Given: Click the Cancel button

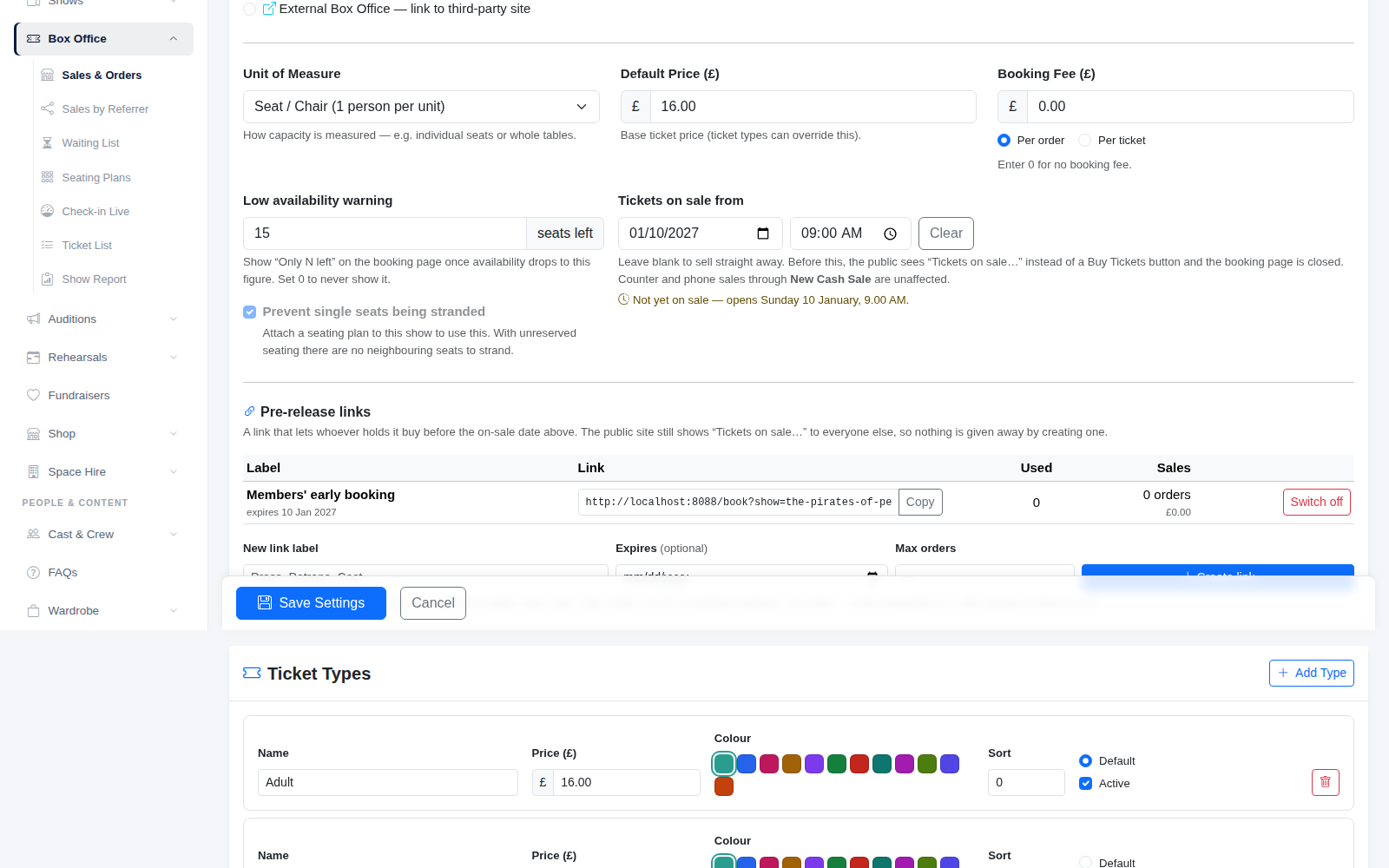Looking at the screenshot, I should coord(433,603).
